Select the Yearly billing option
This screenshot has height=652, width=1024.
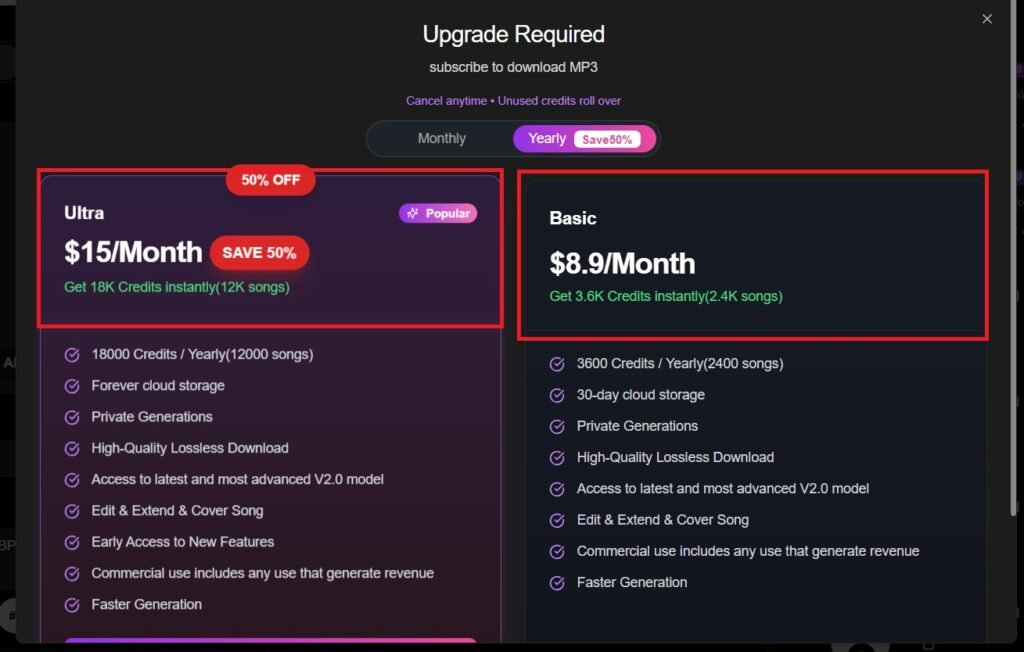547,139
